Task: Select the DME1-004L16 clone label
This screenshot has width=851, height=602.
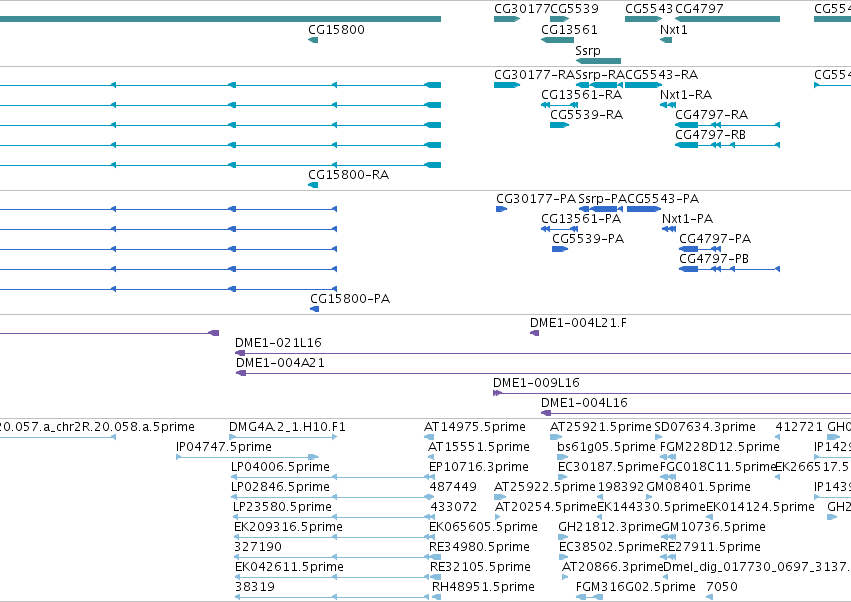Action: click(584, 403)
